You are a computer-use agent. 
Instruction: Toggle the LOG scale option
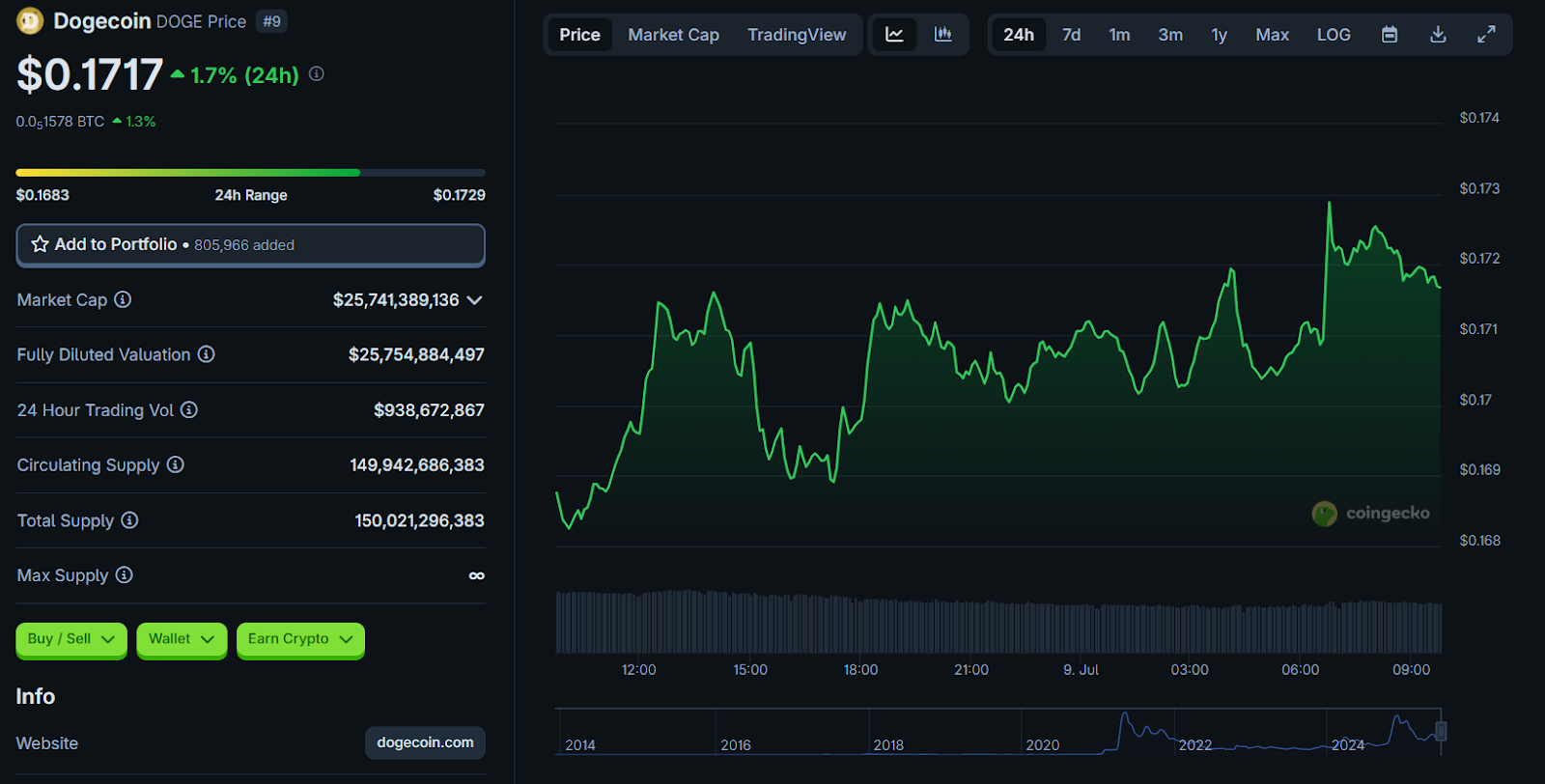[1334, 35]
